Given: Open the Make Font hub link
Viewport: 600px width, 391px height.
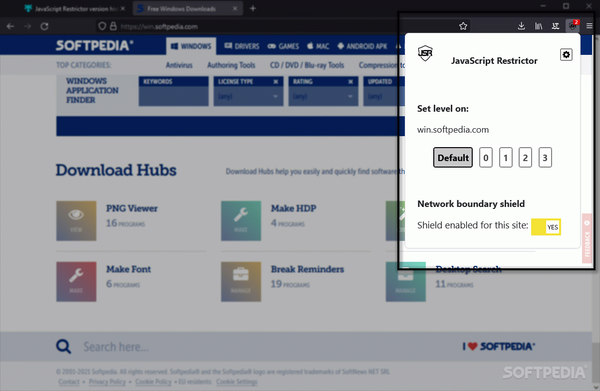Looking at the screenshot, I should point(128,269).
